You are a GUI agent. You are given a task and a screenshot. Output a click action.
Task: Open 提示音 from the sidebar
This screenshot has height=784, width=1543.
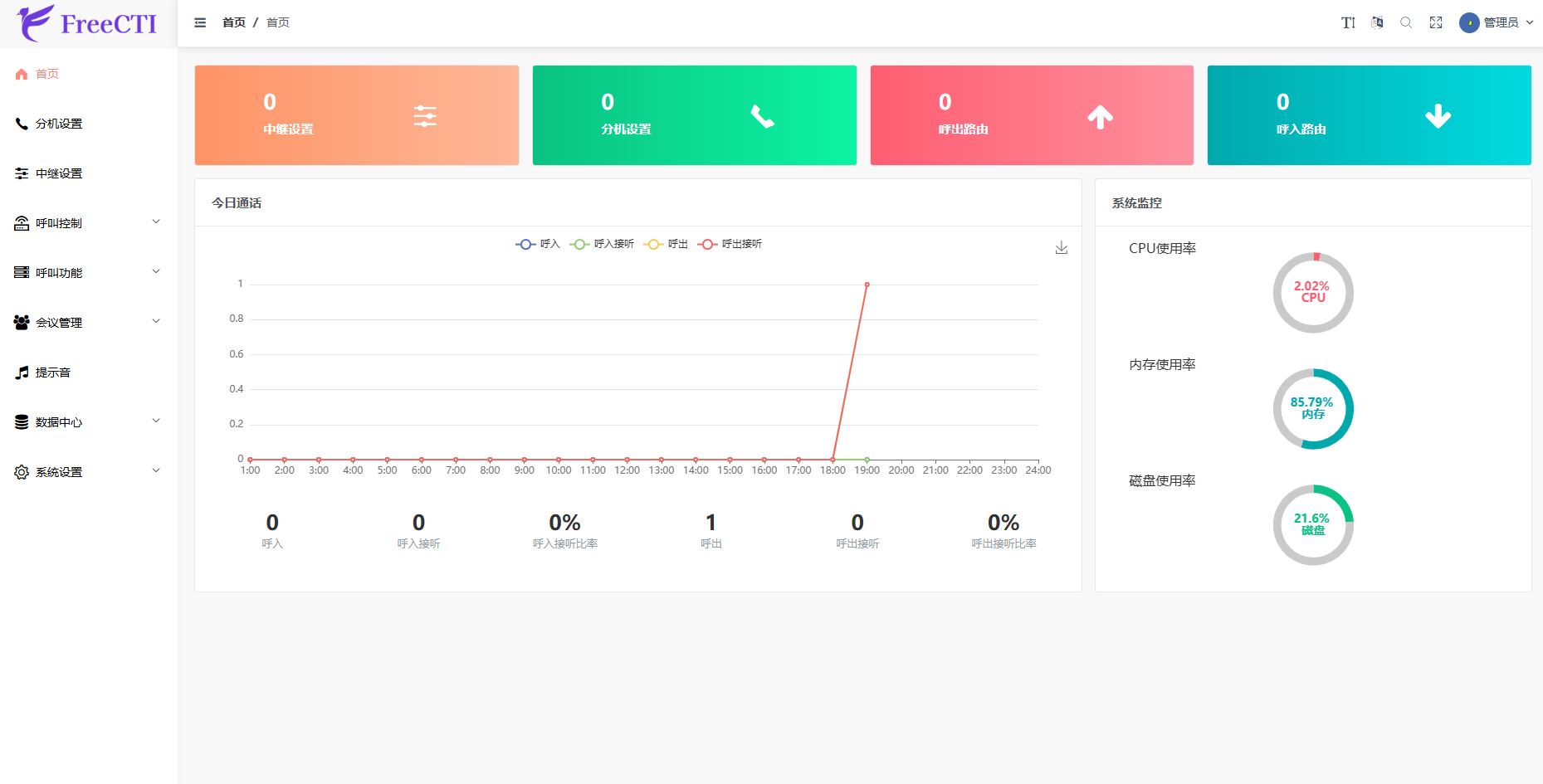tap(53, 373)
